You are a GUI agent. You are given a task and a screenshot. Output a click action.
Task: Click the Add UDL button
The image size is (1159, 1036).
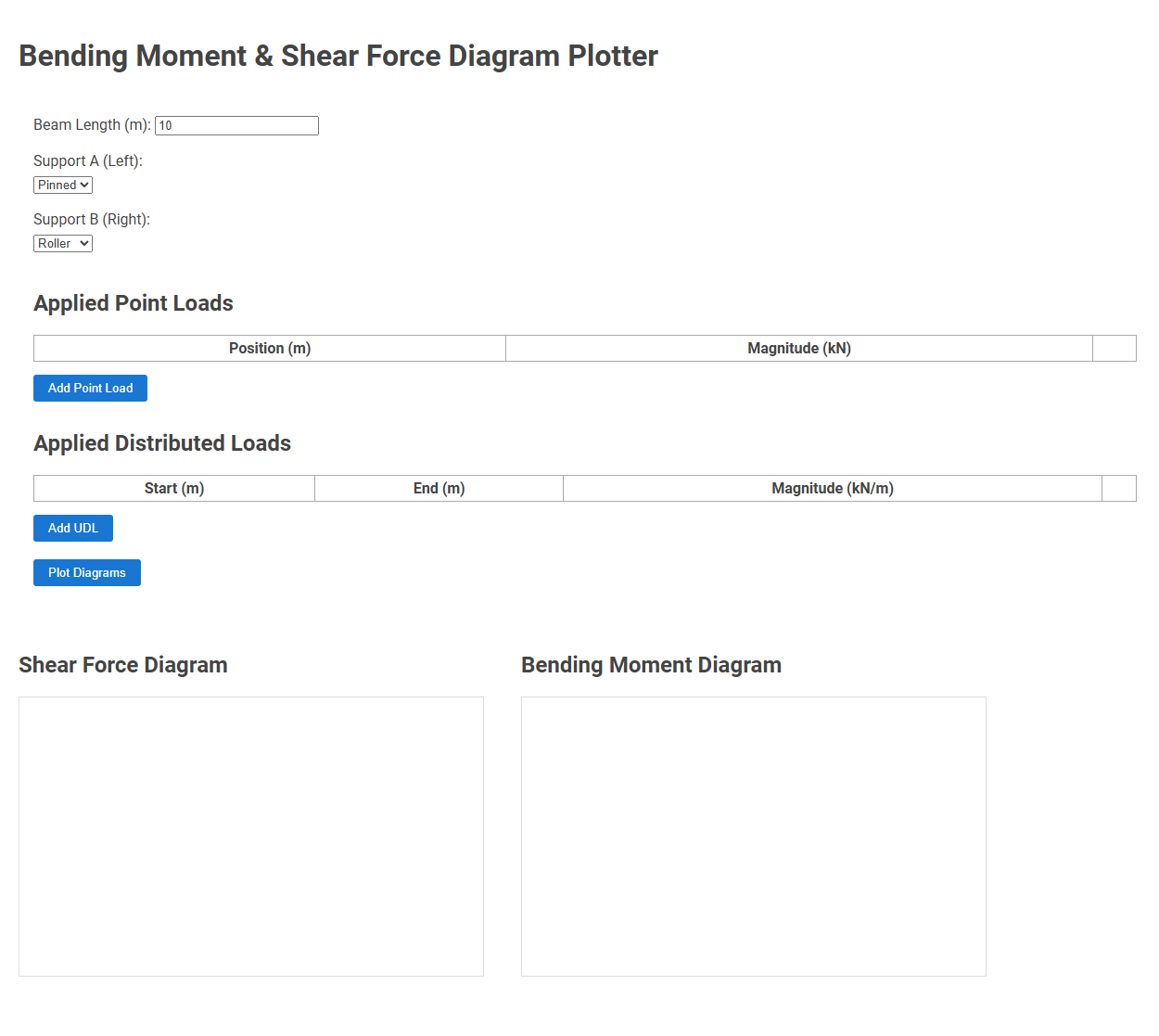(x=72, y=528)
